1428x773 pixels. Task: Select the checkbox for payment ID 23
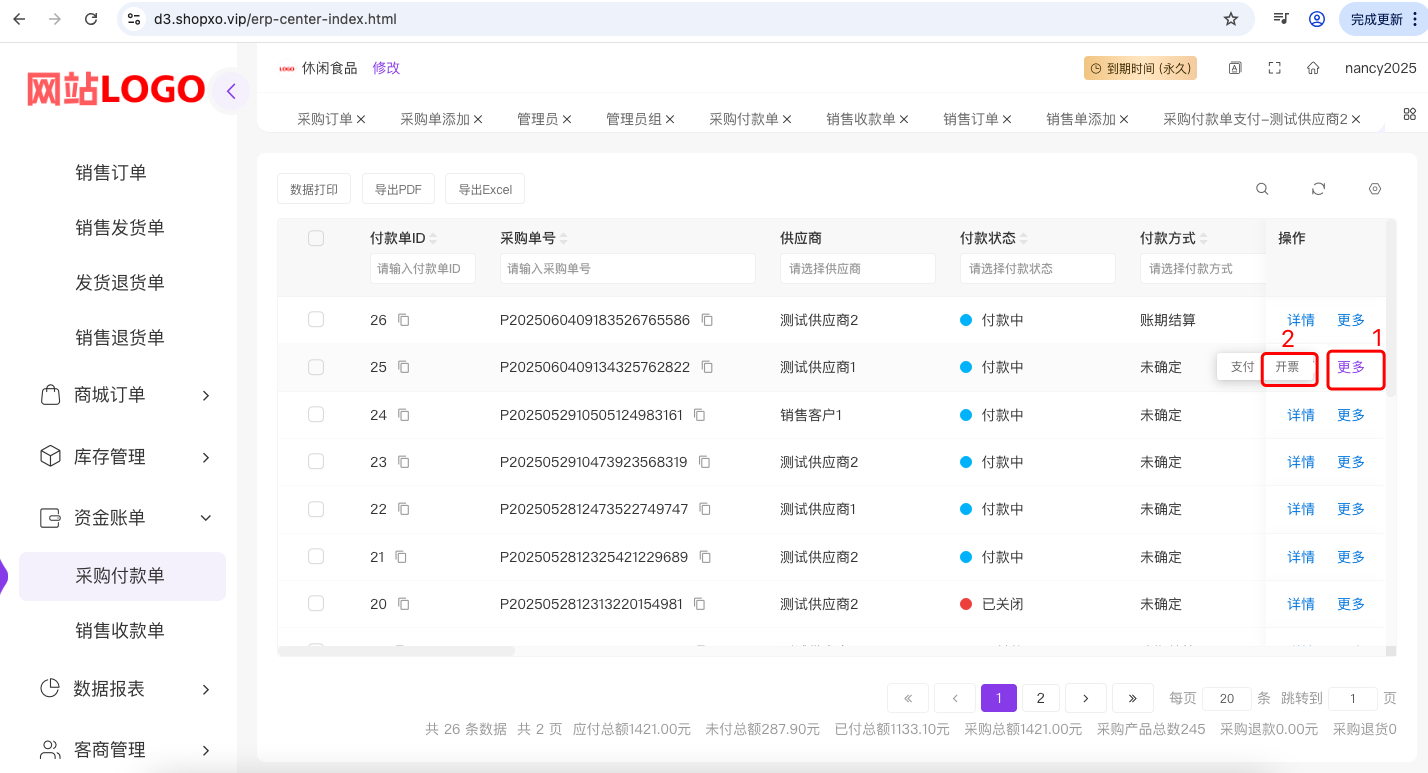point(316,461)
